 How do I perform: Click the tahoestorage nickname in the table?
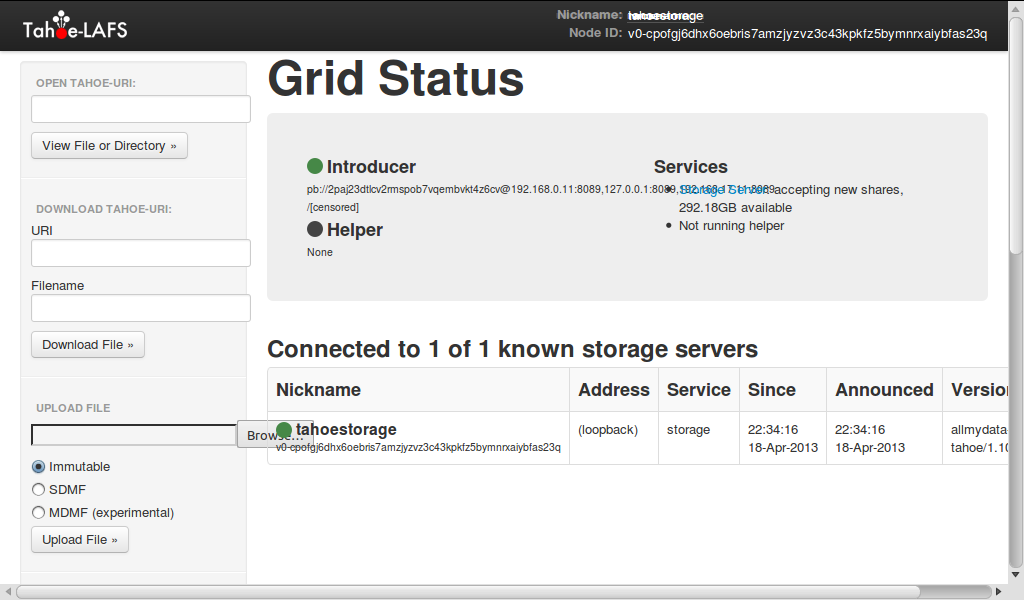(346, 430)
